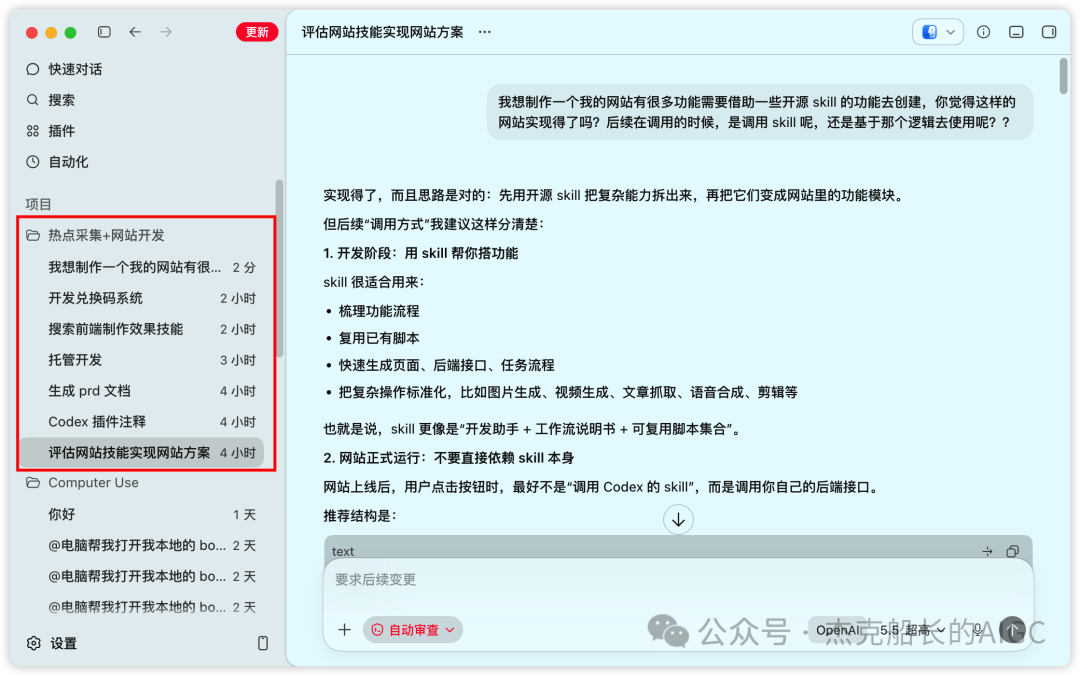This screenshot has height=676, width=1080.
Task: Click the device icon beside 设置
Action: (x=262, y=644)
